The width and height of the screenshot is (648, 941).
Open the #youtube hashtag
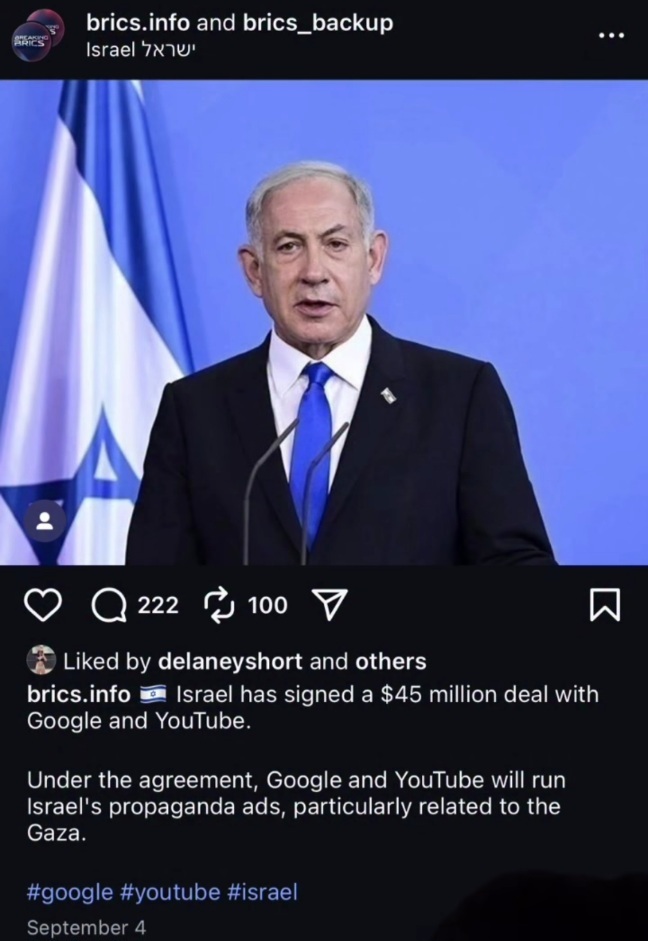(170, 892)
